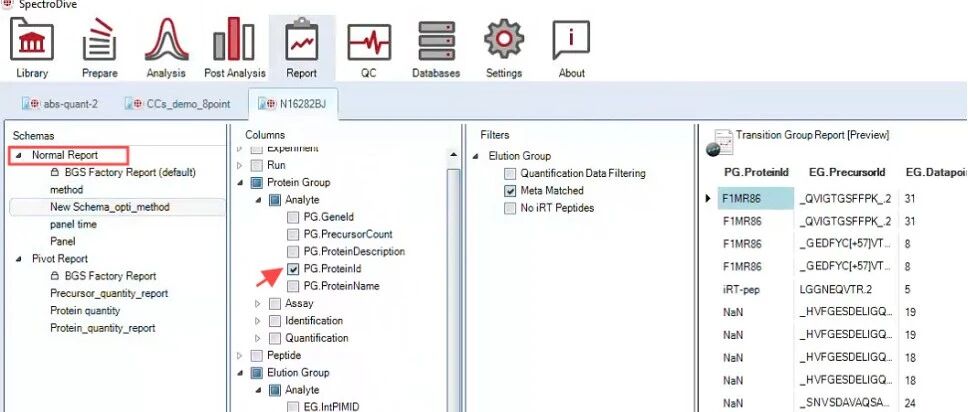
Task: Collapse Elution Group in Filters panel
Action: click(475, 156)
